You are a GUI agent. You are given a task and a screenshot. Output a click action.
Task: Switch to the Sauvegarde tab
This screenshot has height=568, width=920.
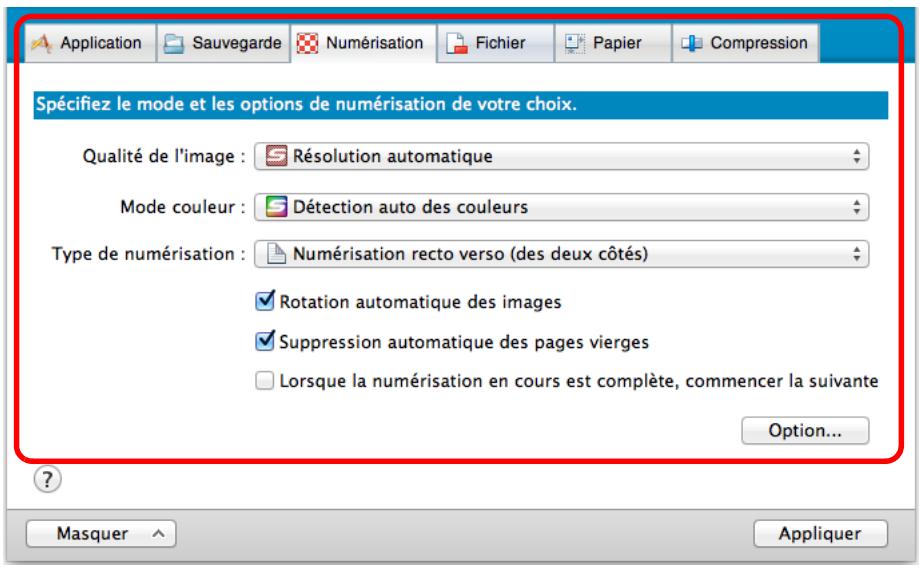(x=223, y=44)
